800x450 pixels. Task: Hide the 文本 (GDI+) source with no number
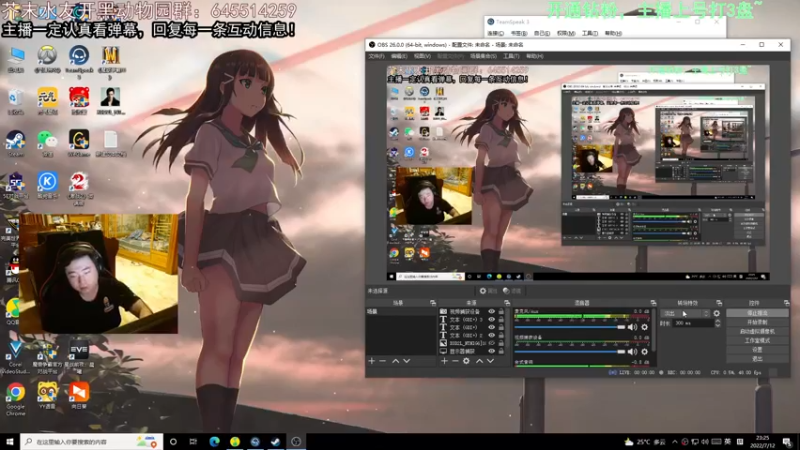(x=491, y=328)
